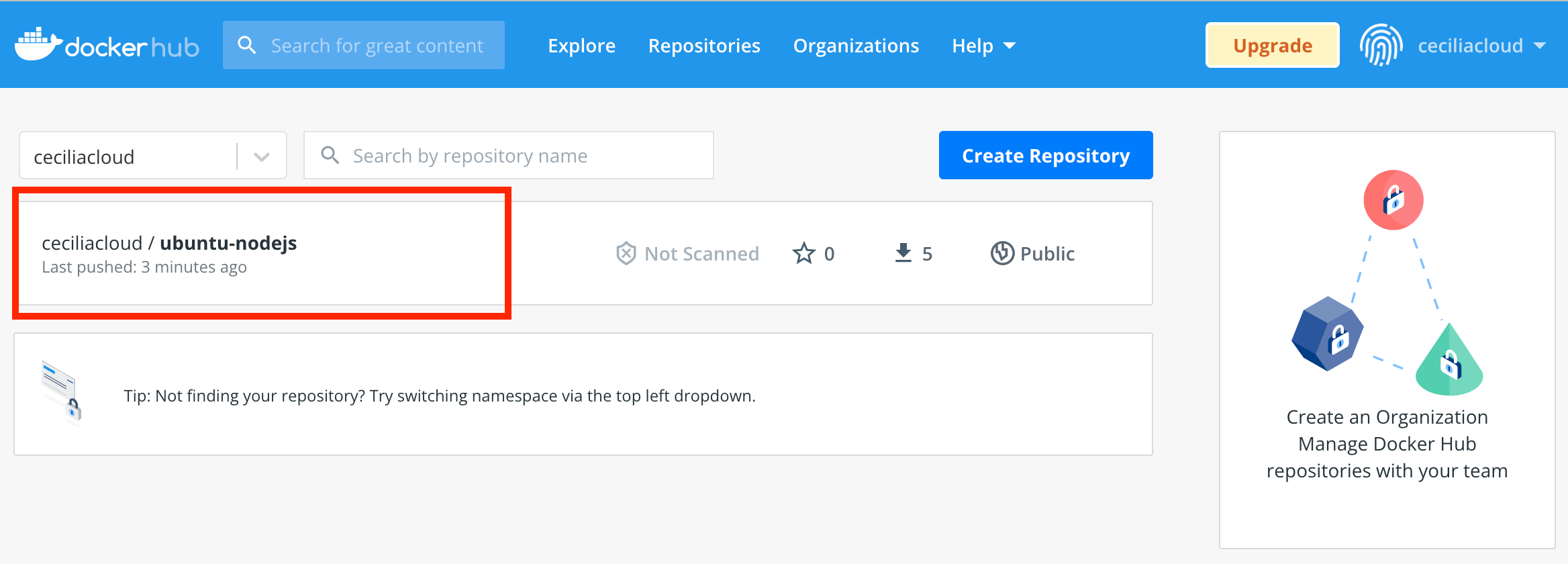
Task: Click the ceciliacloud username in the header
Action: click(1470, 46)
